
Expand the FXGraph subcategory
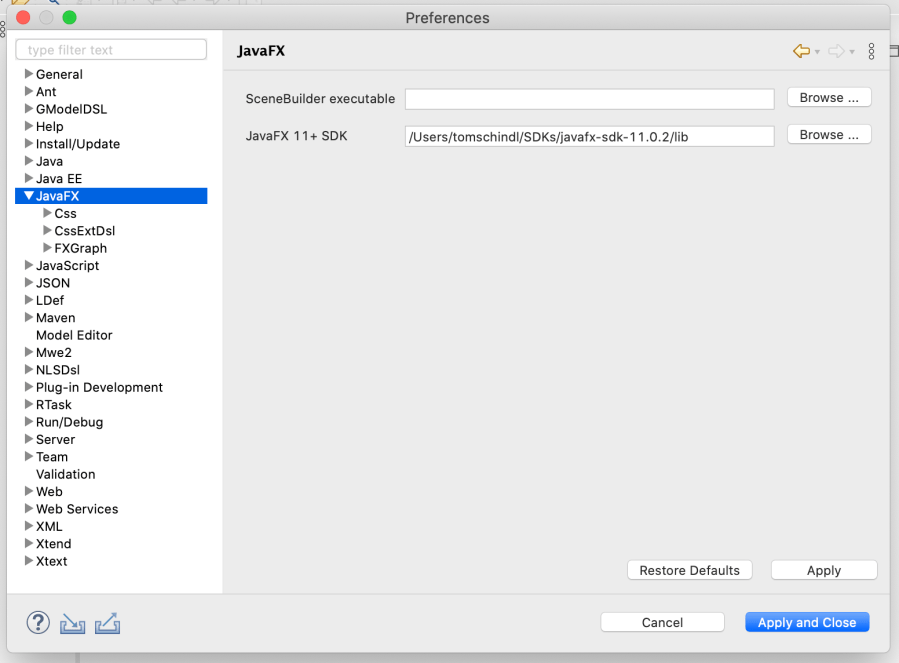point(47,248)
